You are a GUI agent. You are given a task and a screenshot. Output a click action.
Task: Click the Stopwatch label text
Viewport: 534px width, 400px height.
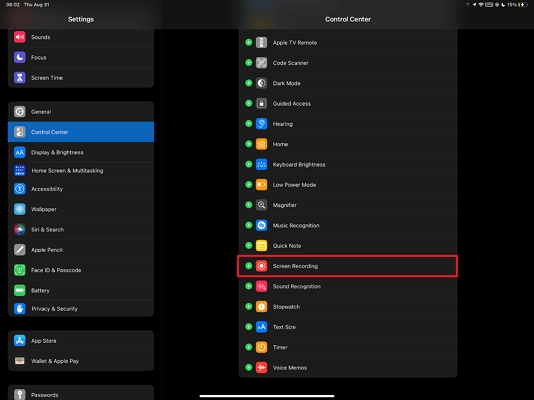pyautogui.click(x=286, y=307)
